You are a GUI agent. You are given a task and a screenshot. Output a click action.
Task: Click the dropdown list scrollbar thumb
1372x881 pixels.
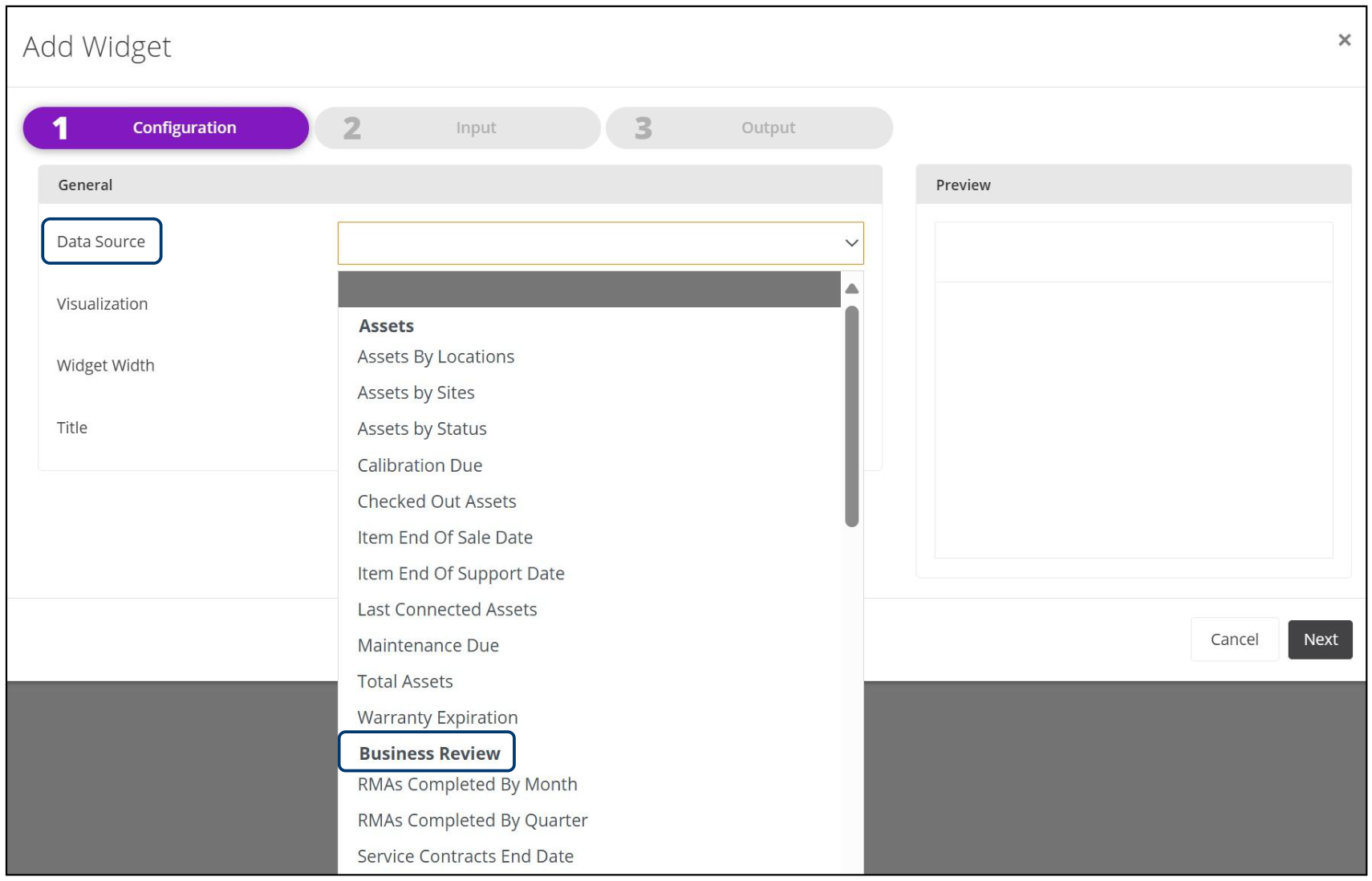point(852,416)
